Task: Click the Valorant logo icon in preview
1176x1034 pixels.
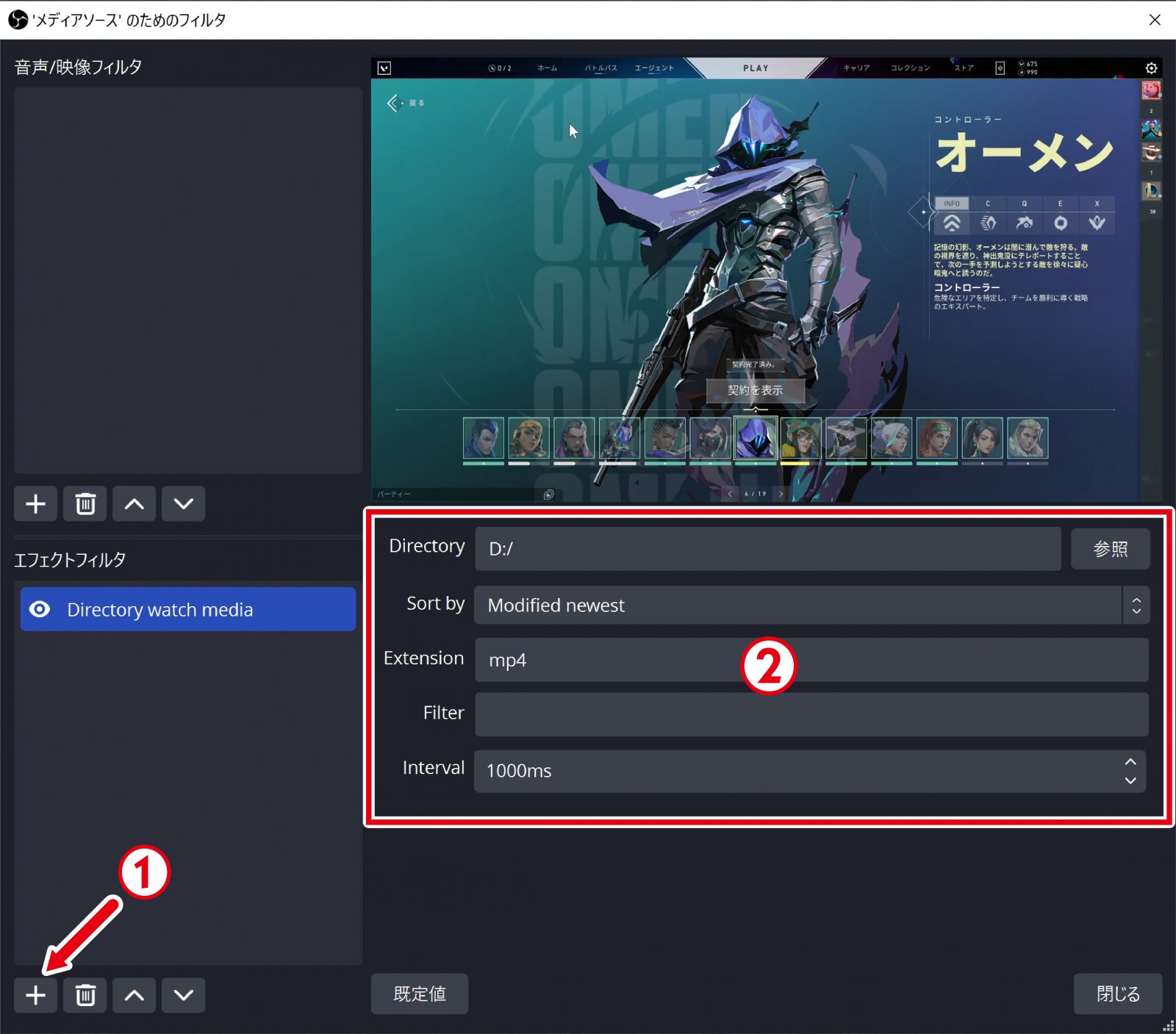Action: (x=384, y=68)
